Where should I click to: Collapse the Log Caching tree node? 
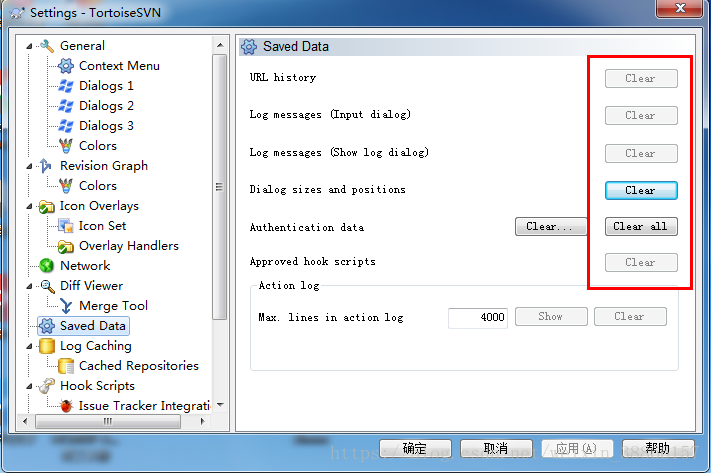pos(29,346)
